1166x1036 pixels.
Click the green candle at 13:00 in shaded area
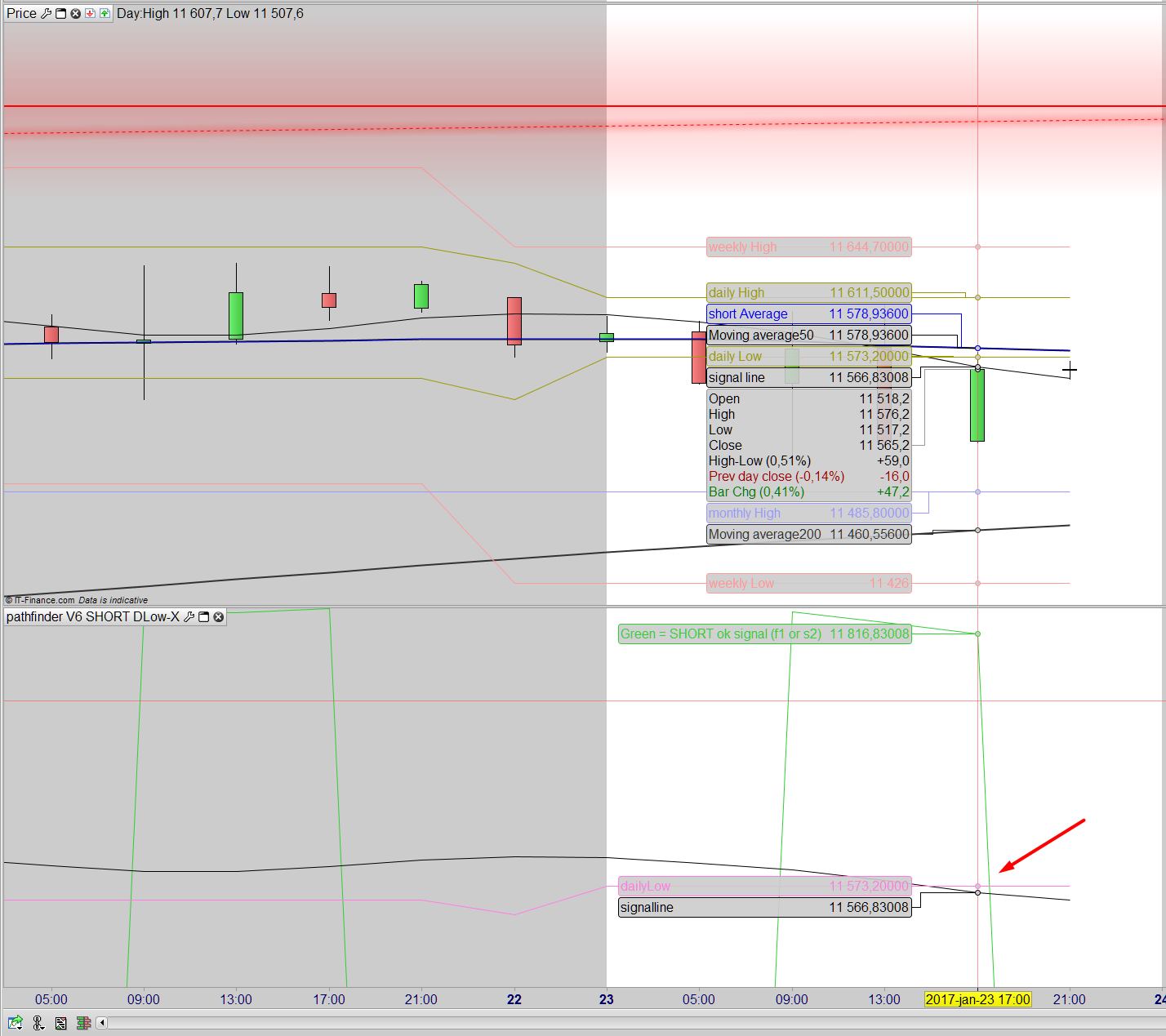(x=236, y=315)
